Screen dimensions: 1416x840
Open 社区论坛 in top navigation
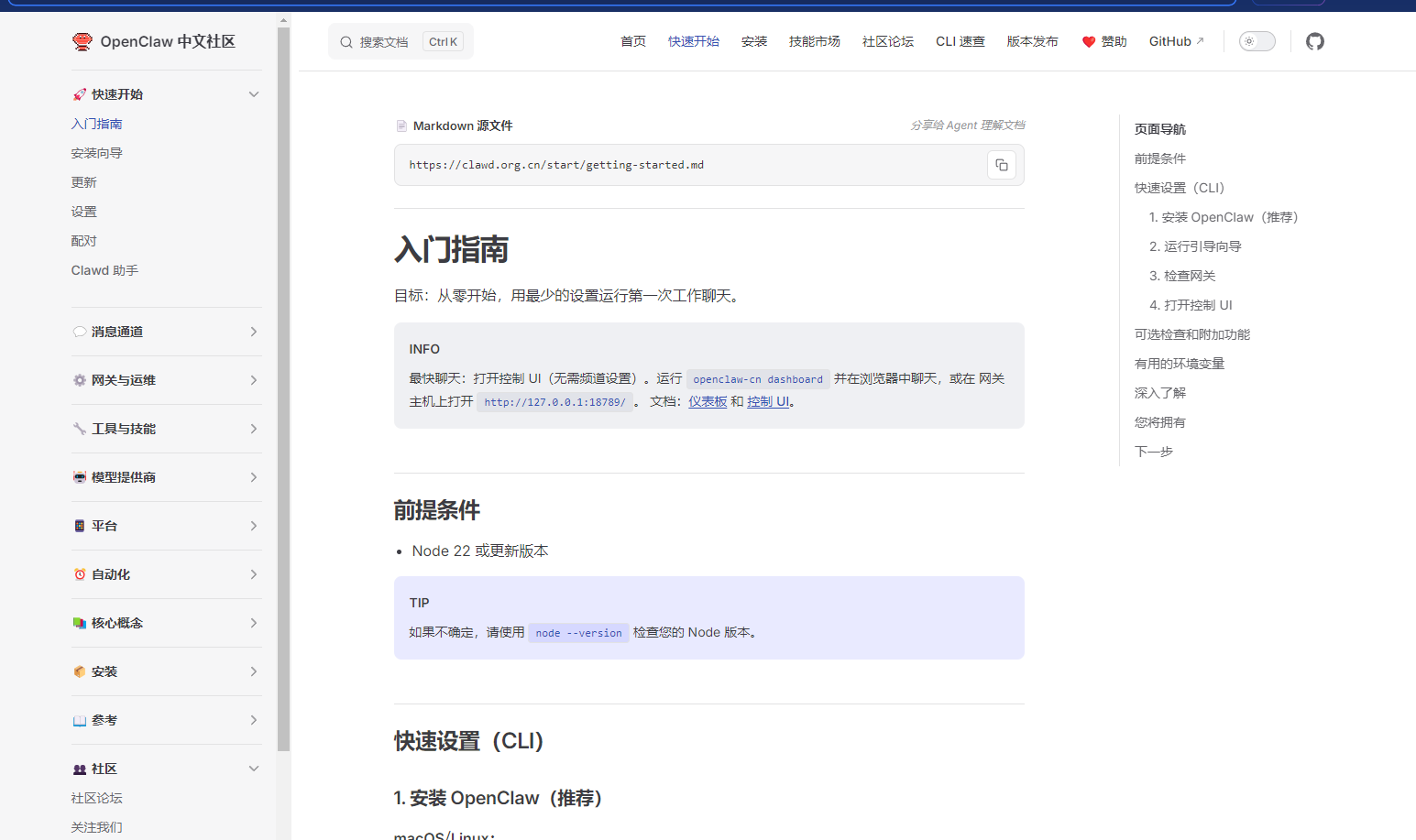coord(888,41)
